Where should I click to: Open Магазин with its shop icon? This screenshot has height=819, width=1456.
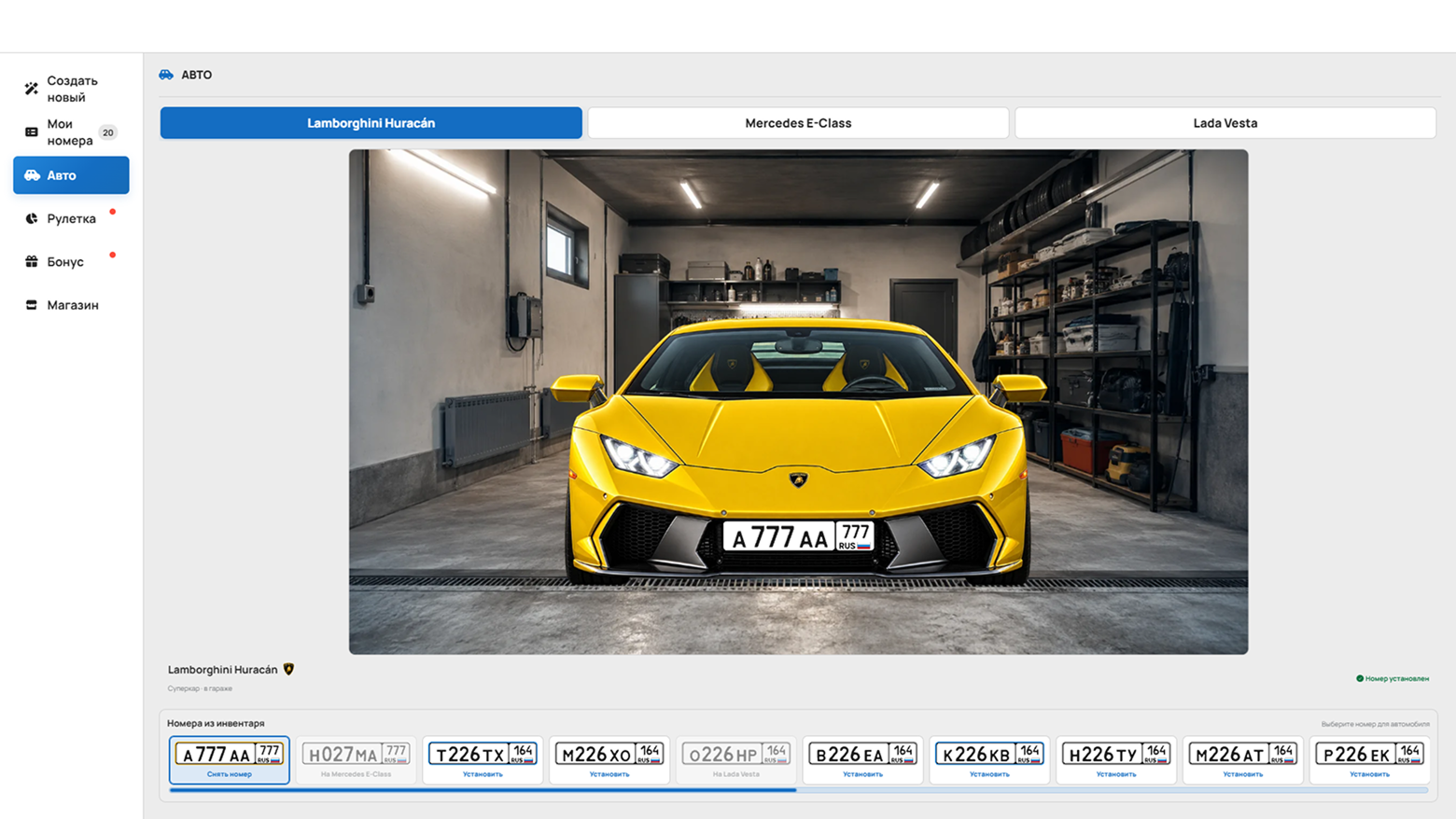[32, 305]
